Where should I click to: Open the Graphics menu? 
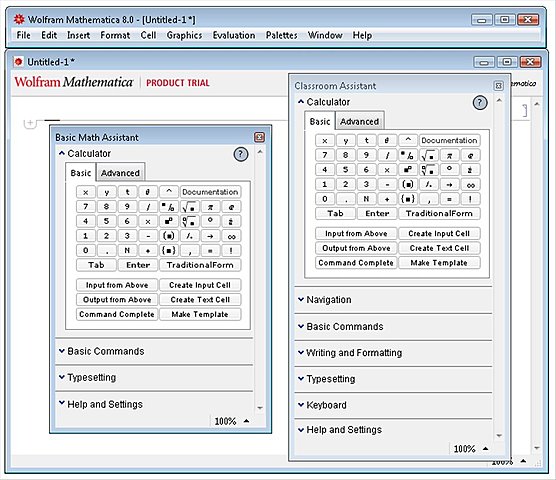point(184,35)
